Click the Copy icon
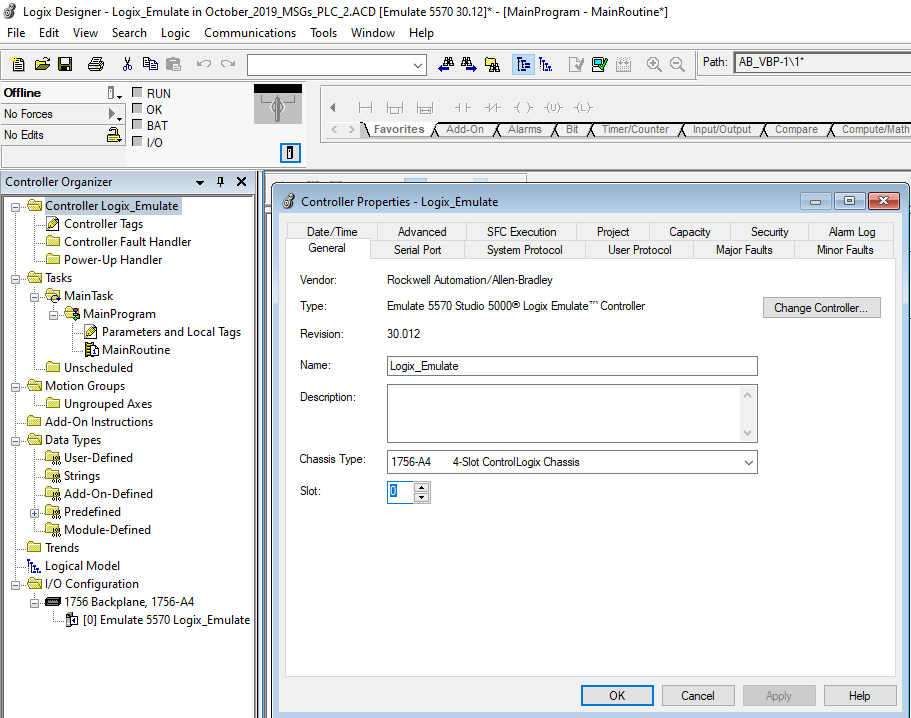This screenshot has width=911, height=718. (150, 64)
